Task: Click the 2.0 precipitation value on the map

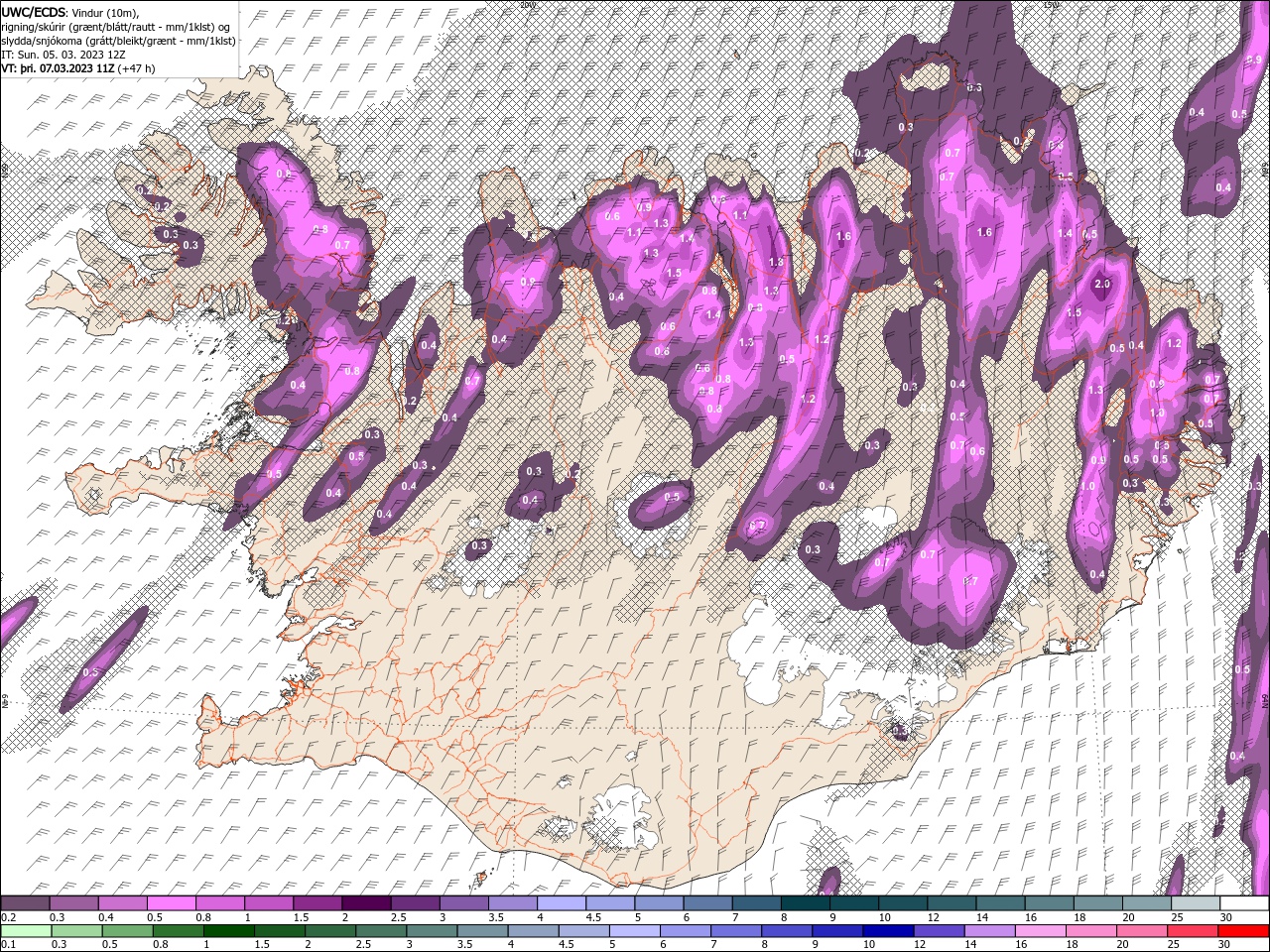Action: 1102,285
